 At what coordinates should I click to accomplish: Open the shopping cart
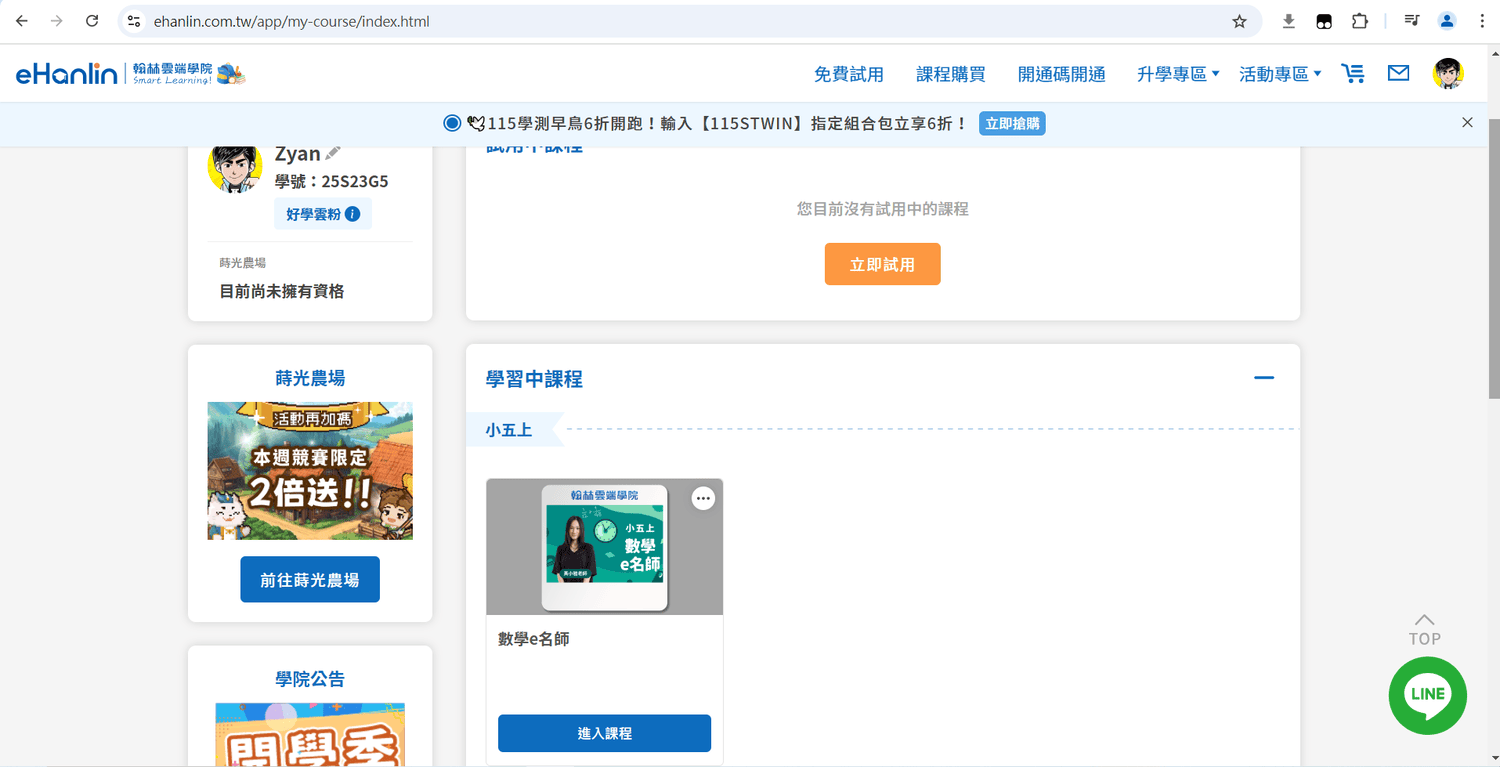(1353, 73)
